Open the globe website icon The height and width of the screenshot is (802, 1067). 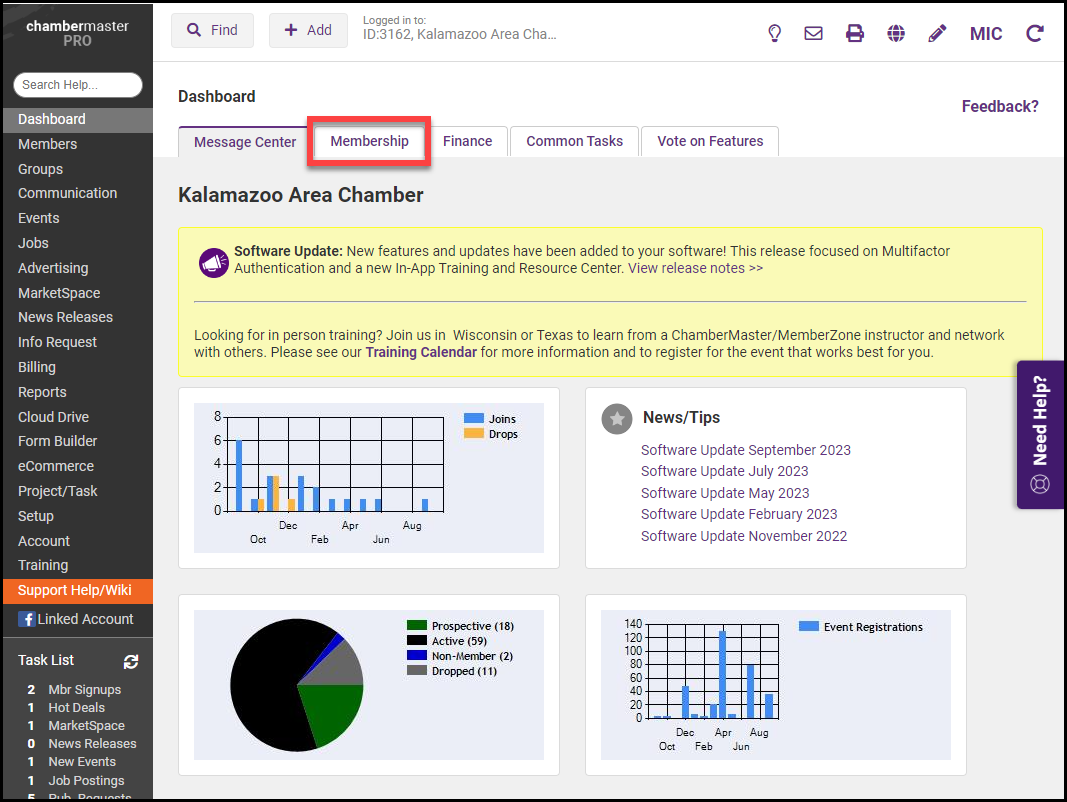pos(896,33)
